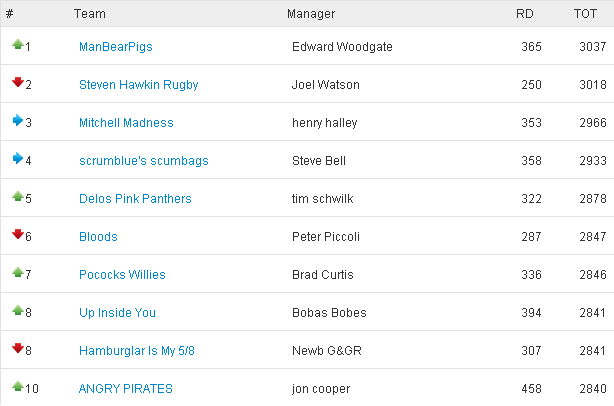Open the ManBearPigs team link

[x=116, y=47]
